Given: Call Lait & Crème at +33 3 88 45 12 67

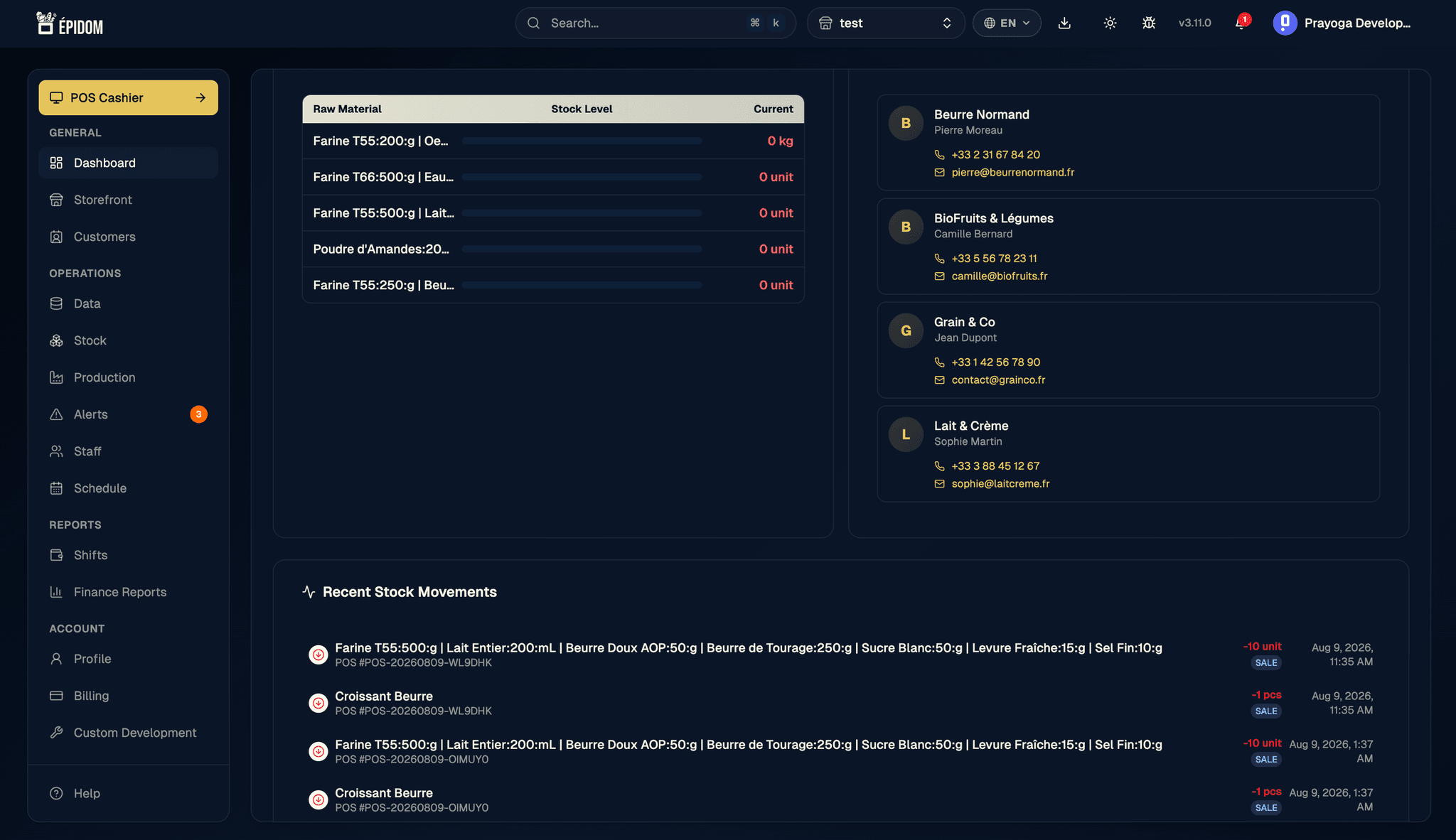Looking at the screenshot, I should pyautogui.click(x=995, y=465).
